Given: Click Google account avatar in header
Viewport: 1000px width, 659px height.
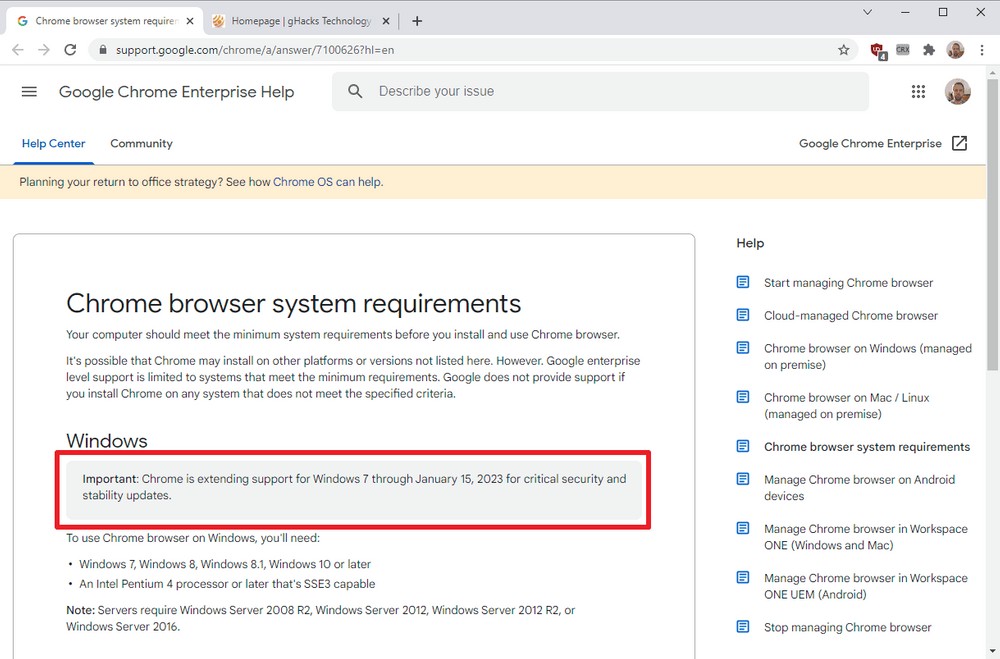Looking at the screenshot, I should click(x=957, y=92).
